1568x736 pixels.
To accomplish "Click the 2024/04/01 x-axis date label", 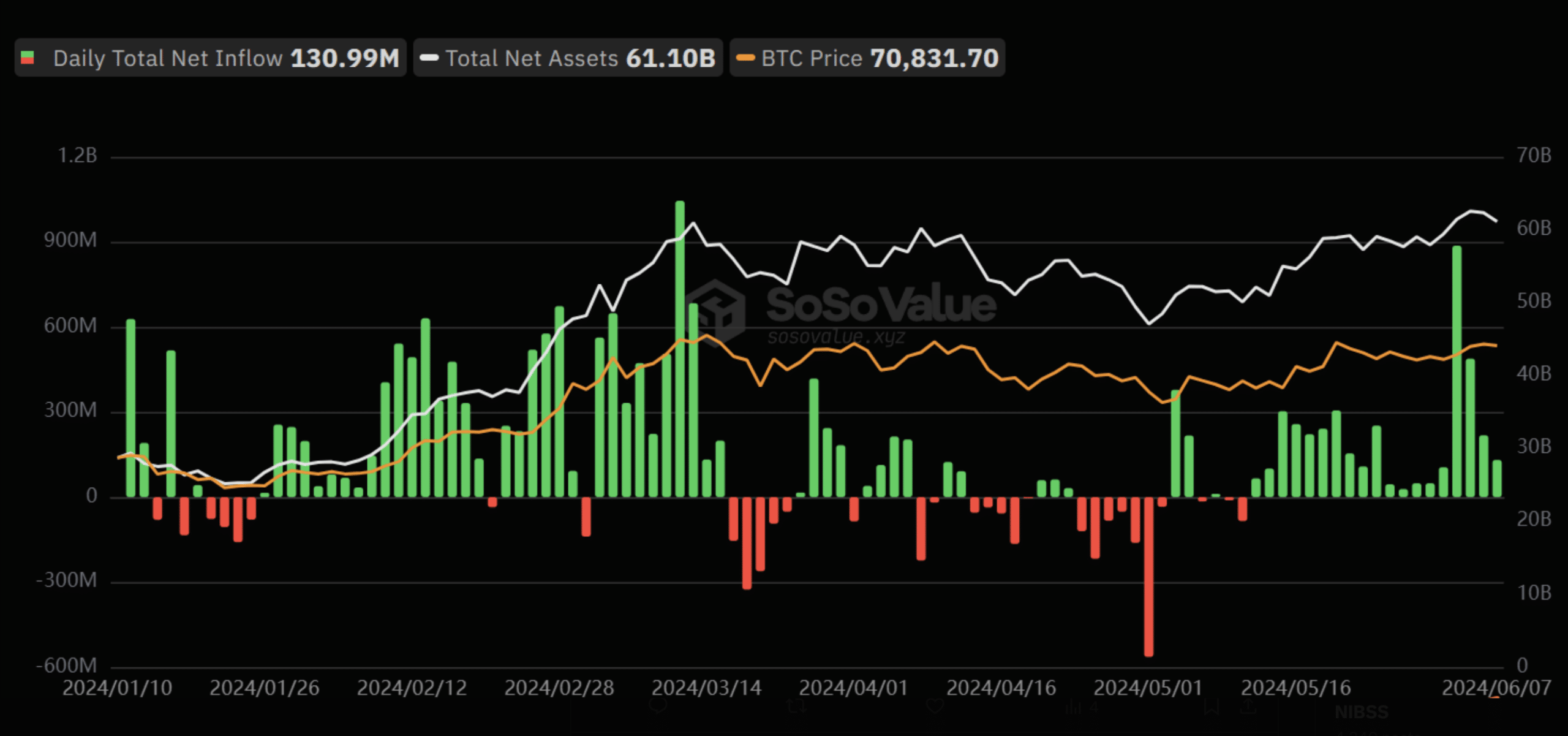I will tap(854, 688).
